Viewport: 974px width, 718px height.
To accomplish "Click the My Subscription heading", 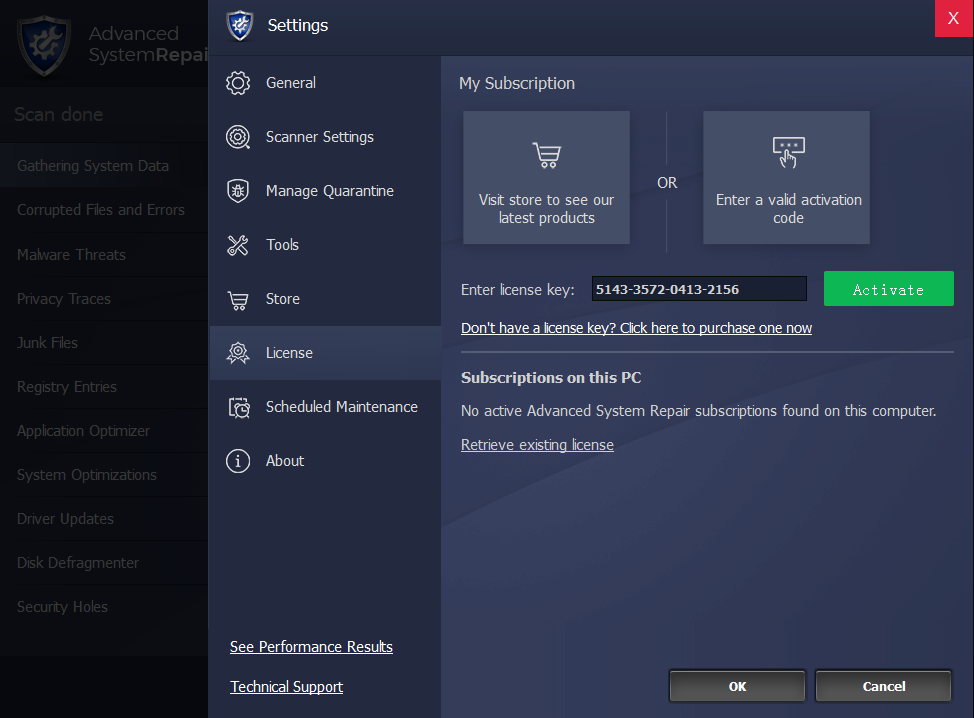I will coord(517,83).
